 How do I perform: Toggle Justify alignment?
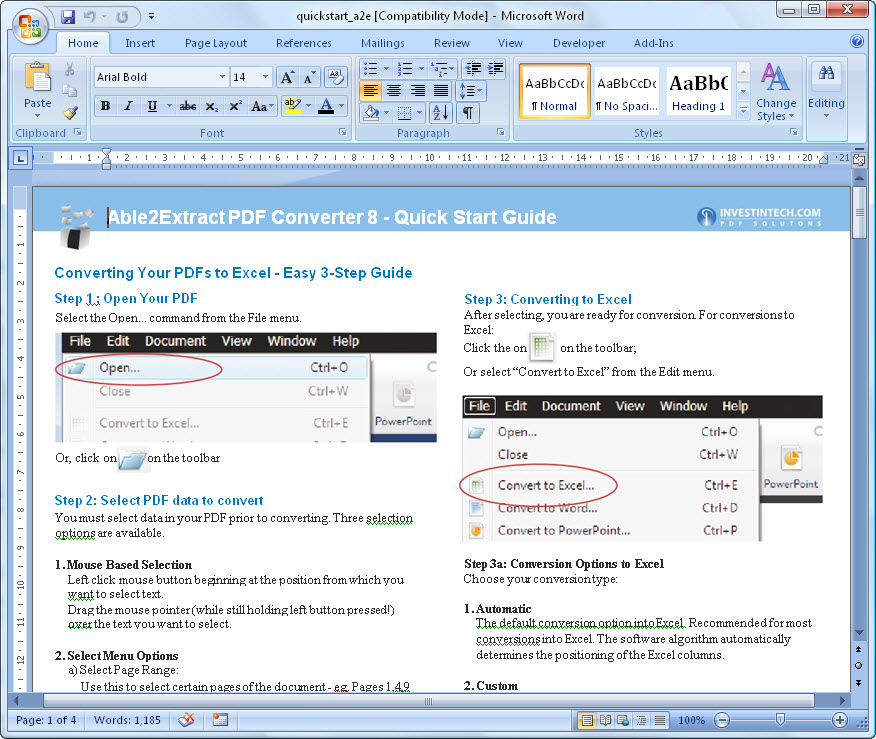click(x=441, y=90)
